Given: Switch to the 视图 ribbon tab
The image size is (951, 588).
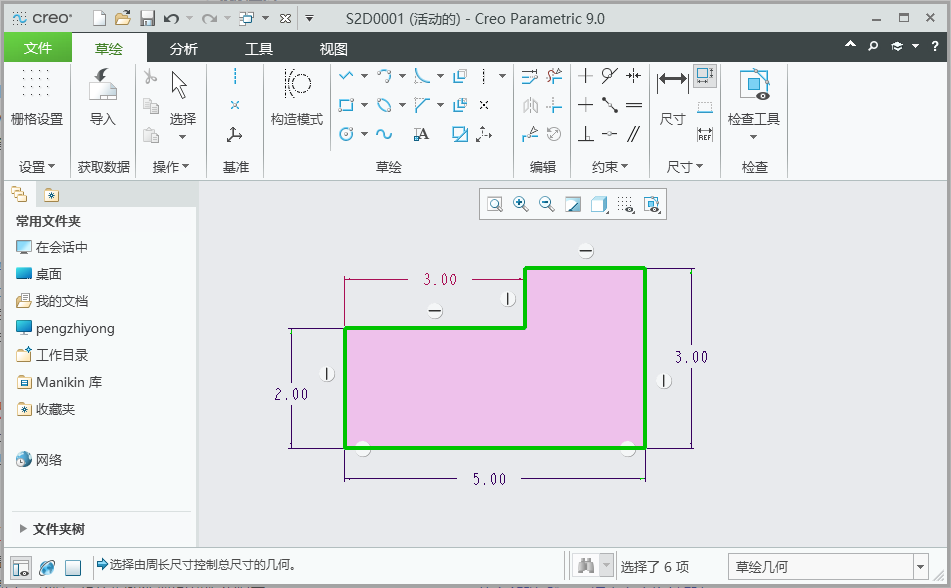Looking at the screenshot, I should tap(333, 49).
